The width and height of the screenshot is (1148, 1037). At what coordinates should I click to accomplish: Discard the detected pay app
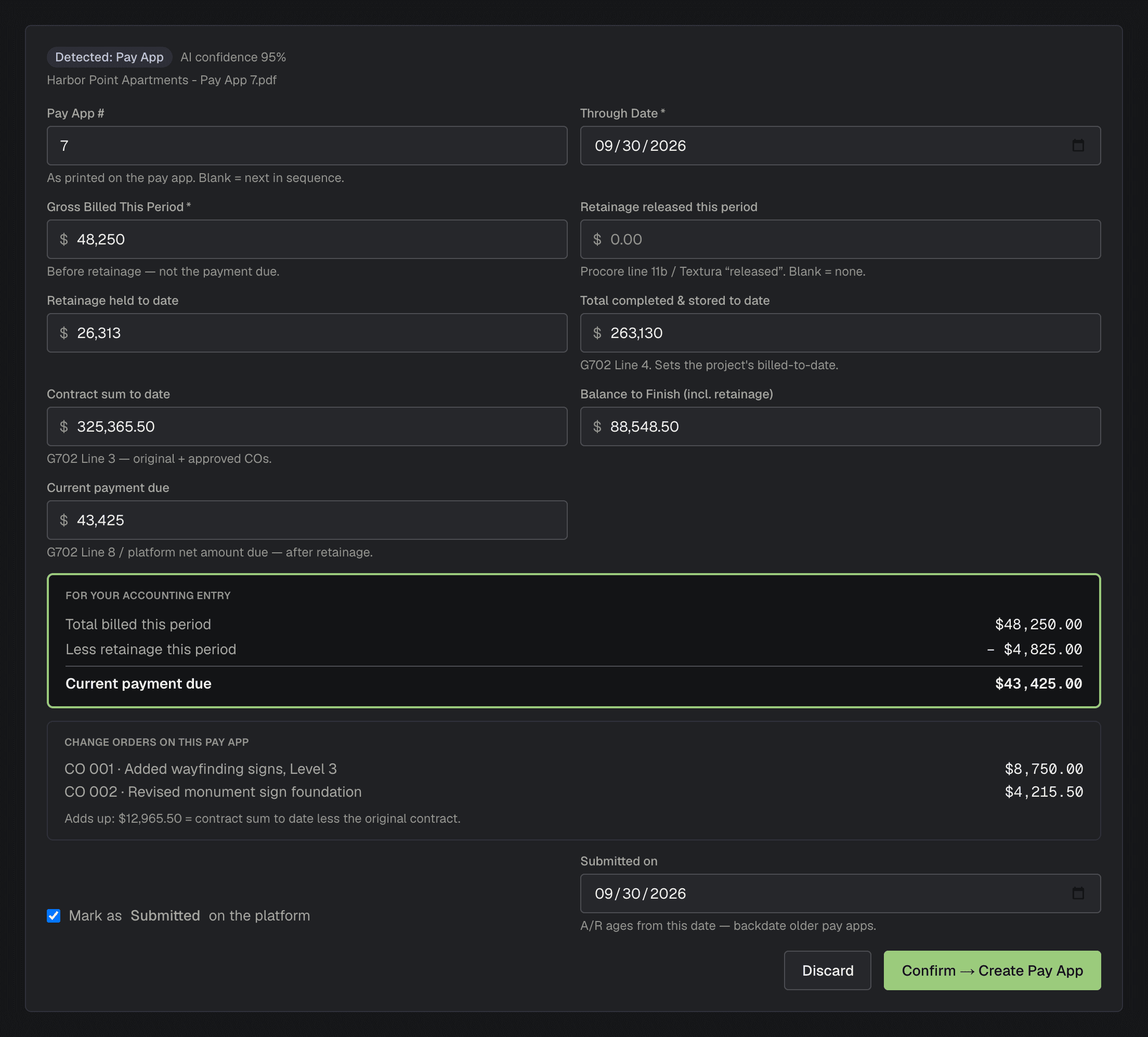[827, 970]
